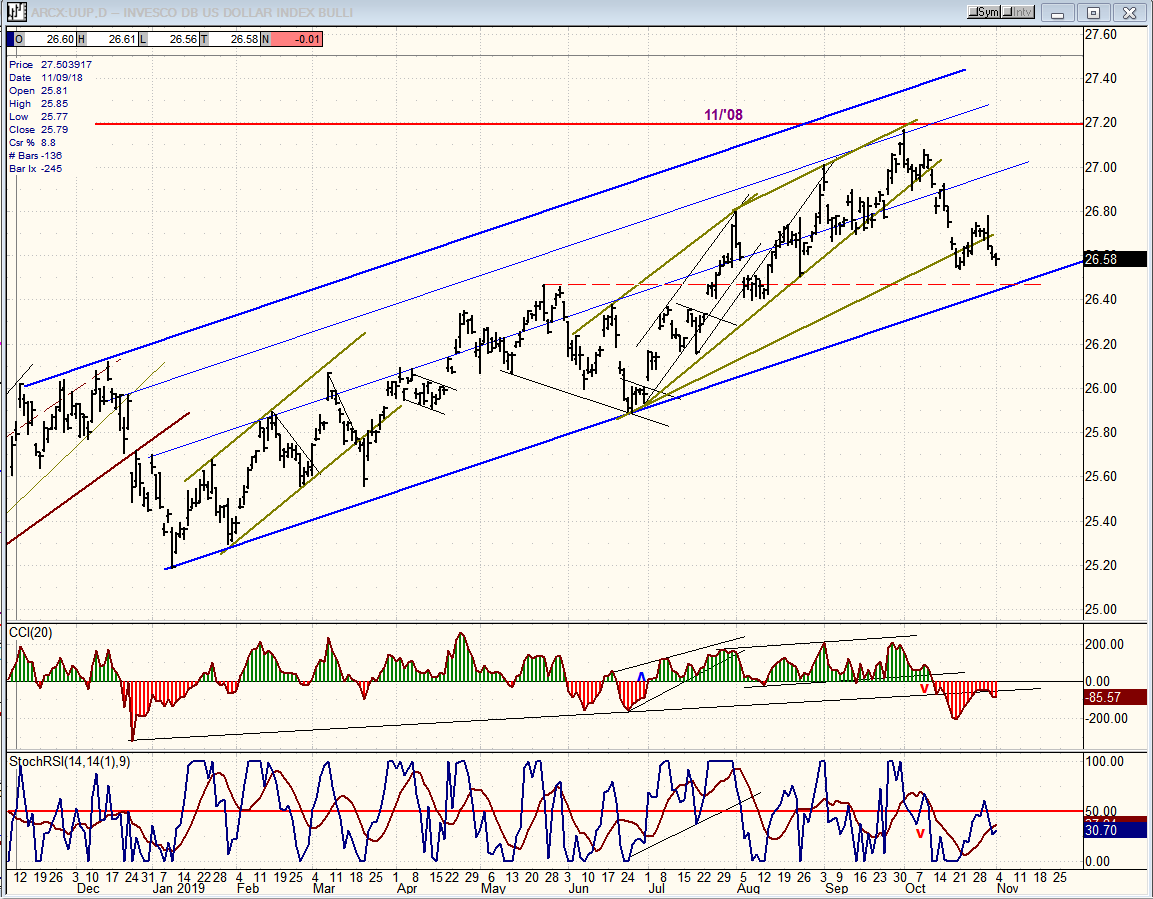Click the blue A marker on CCI panel
This screenshot has height=899, width=1153.
click(641, 677)
